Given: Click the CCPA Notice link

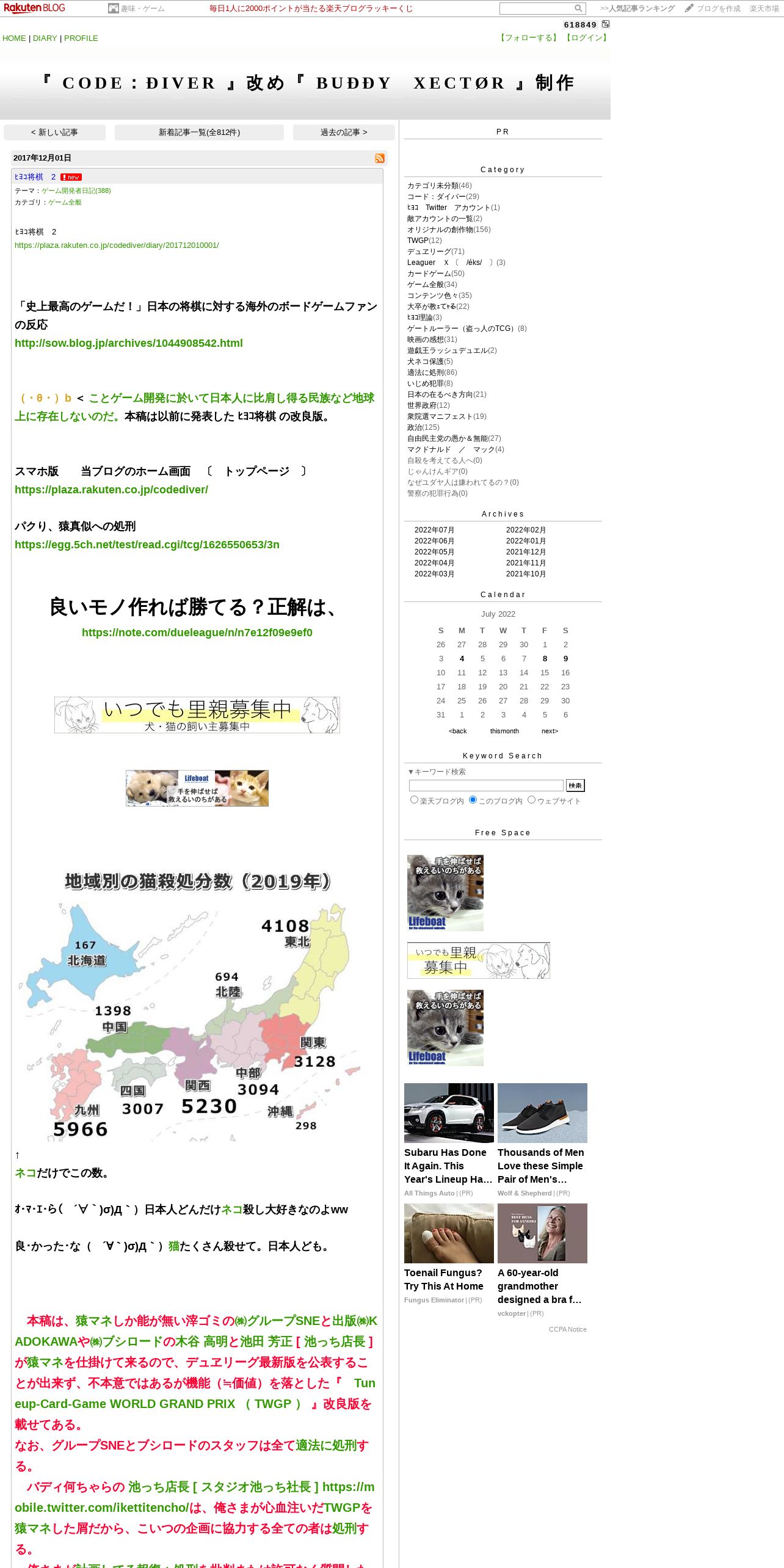Looking at the screenshot, I should [567, 1329].
